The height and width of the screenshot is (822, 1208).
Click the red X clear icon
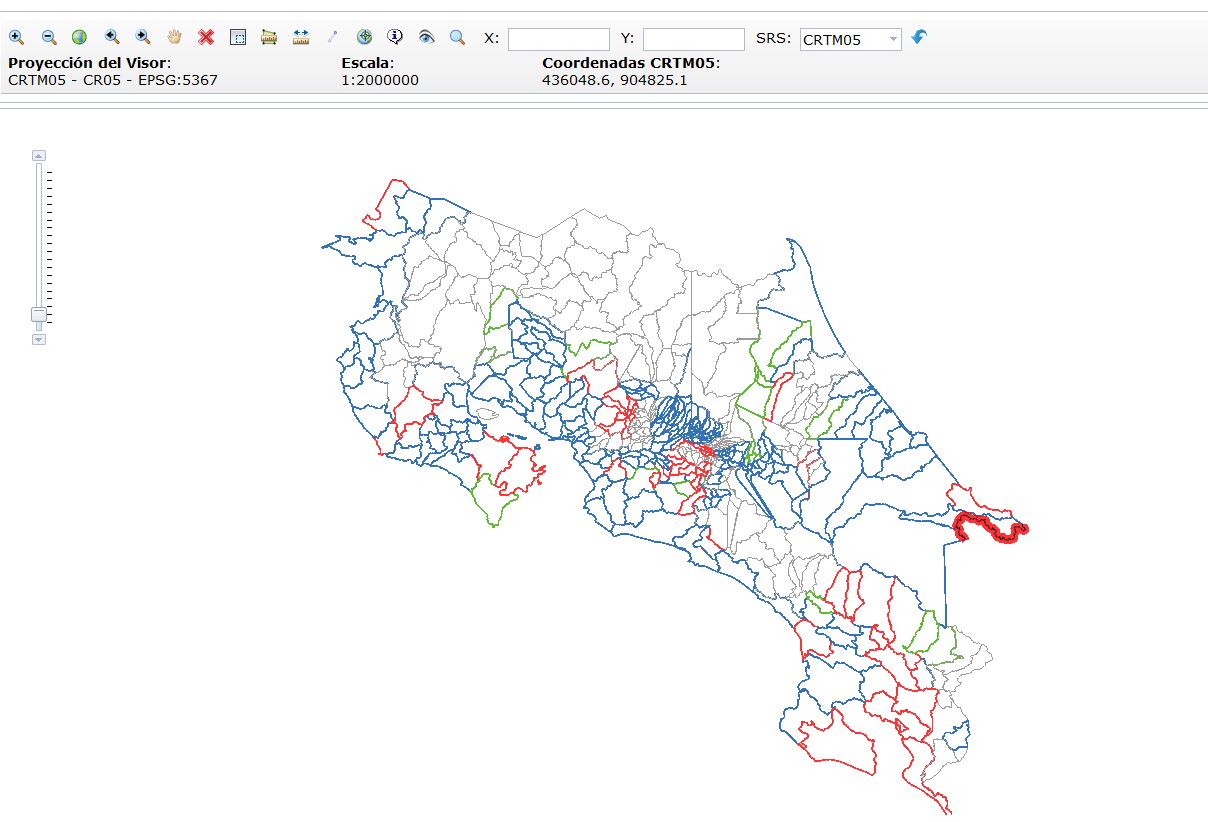(x=206, y=37)
